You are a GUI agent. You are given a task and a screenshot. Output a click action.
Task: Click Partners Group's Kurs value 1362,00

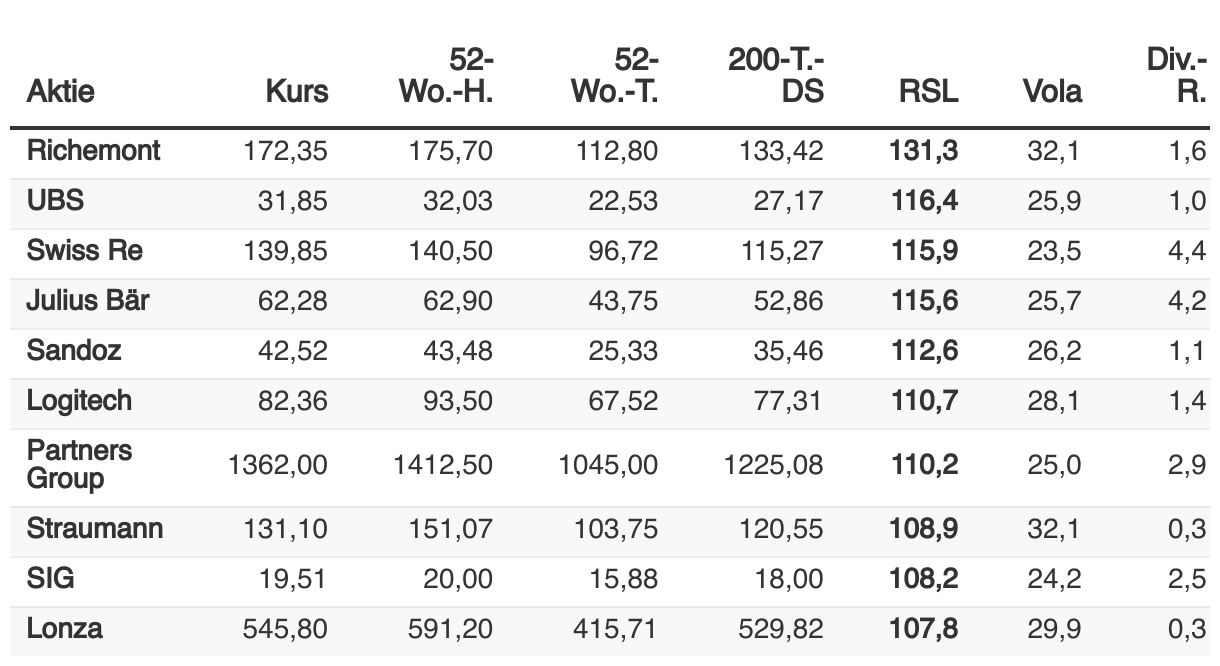(278, 465)
